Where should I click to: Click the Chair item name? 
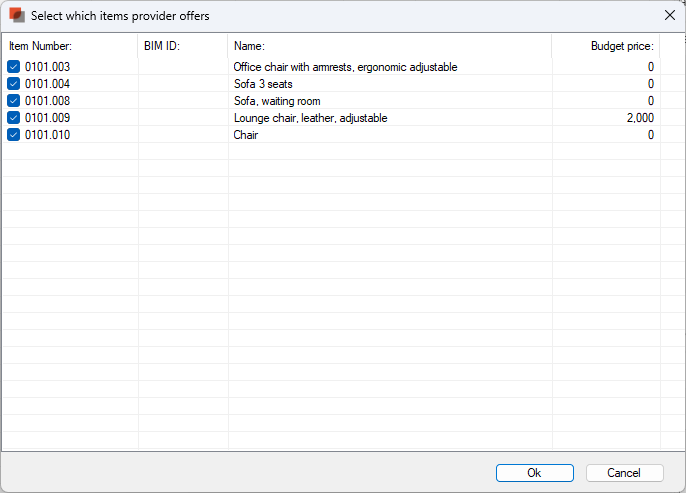pyautogui.click(x=246, y=135)
